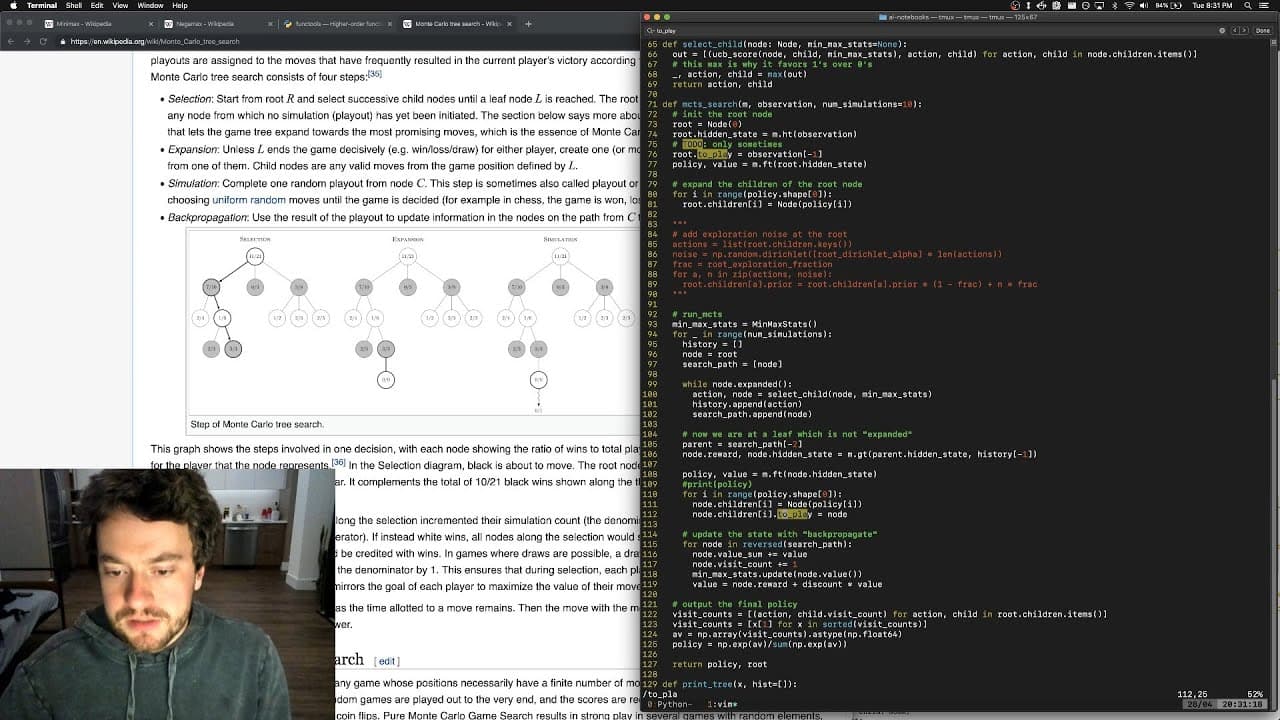1280x720 pixels.
Task: Click the '# run_mcts' comment line
Action: point(698,314)
